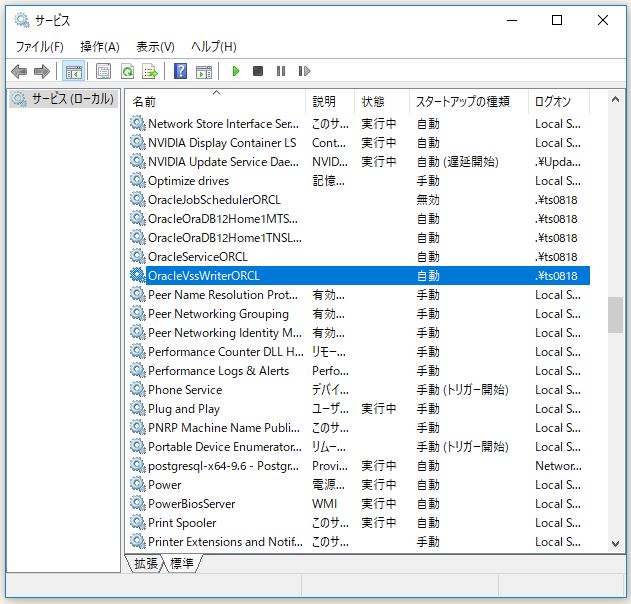This screenshot has height=604, width=631.
Task: Select the Printer Extensions and Notif... service
Action: [359, 542]
